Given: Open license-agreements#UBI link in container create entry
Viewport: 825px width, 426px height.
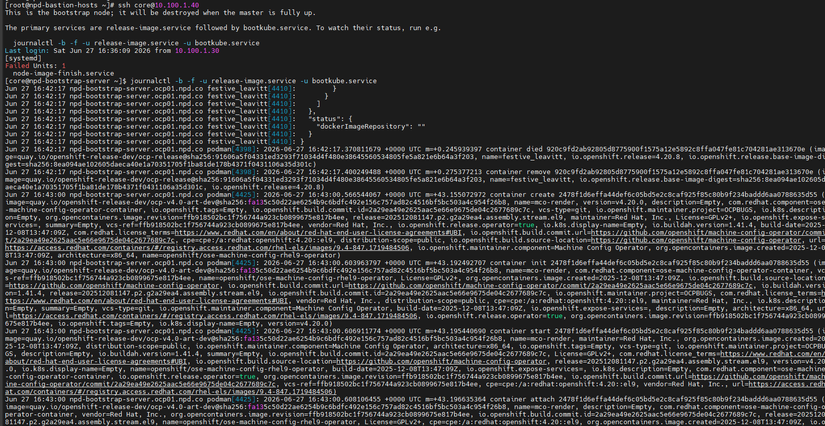Looking at the screenshot, I should click(x=319, y=232).
